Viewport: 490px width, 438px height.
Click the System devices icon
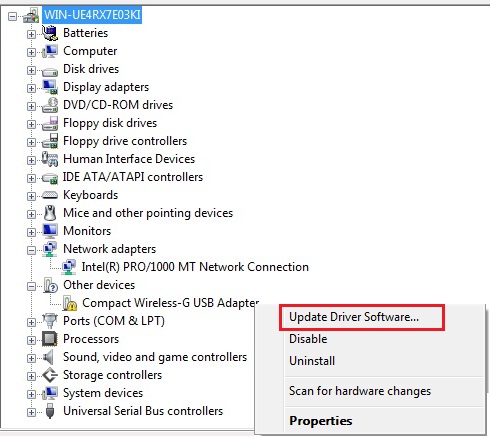50,393
